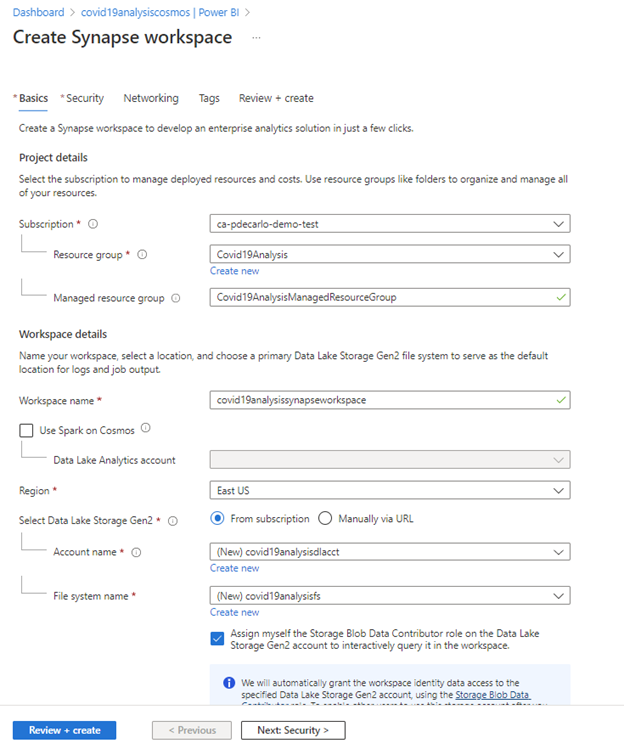Select the From subscription radio button
This screenshot has height=749, width=624.
217,518
